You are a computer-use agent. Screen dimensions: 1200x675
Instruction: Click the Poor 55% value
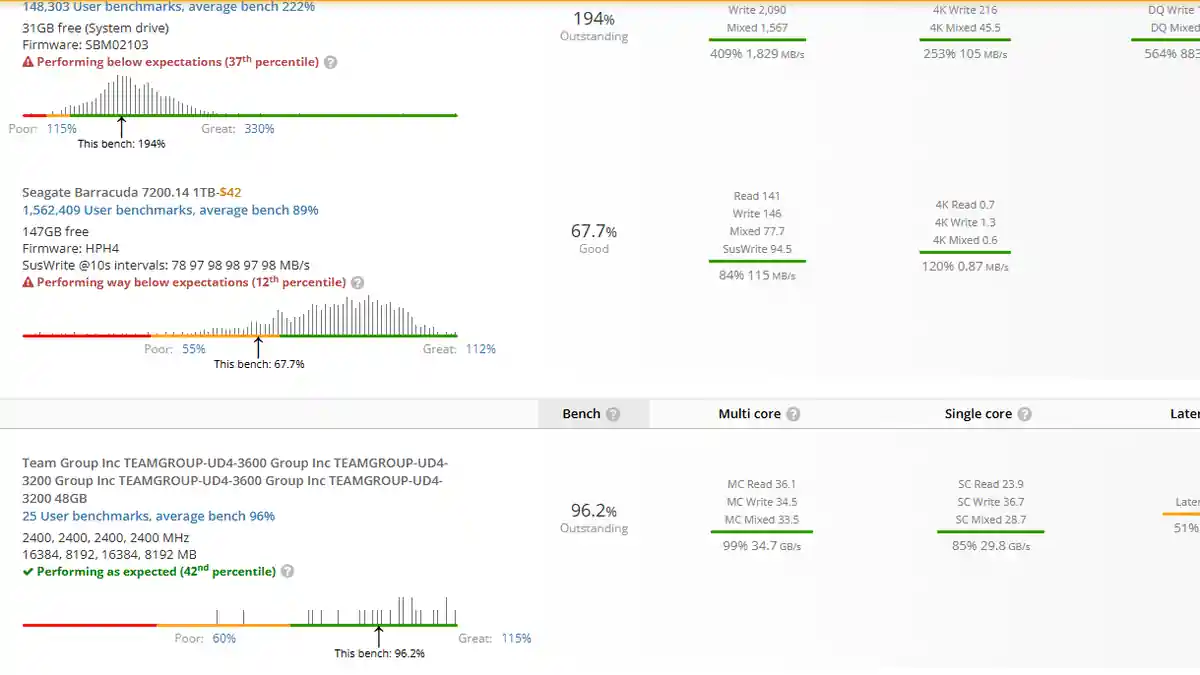pyautogui.click(x=193, y=349)
